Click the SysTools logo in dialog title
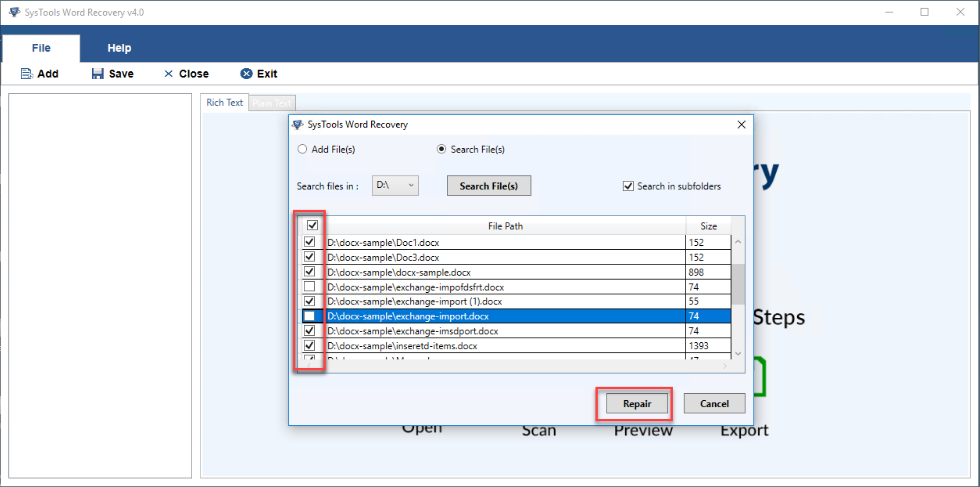Image resolution: width=980 pixels, height=487 pixels. click(298, 124)
